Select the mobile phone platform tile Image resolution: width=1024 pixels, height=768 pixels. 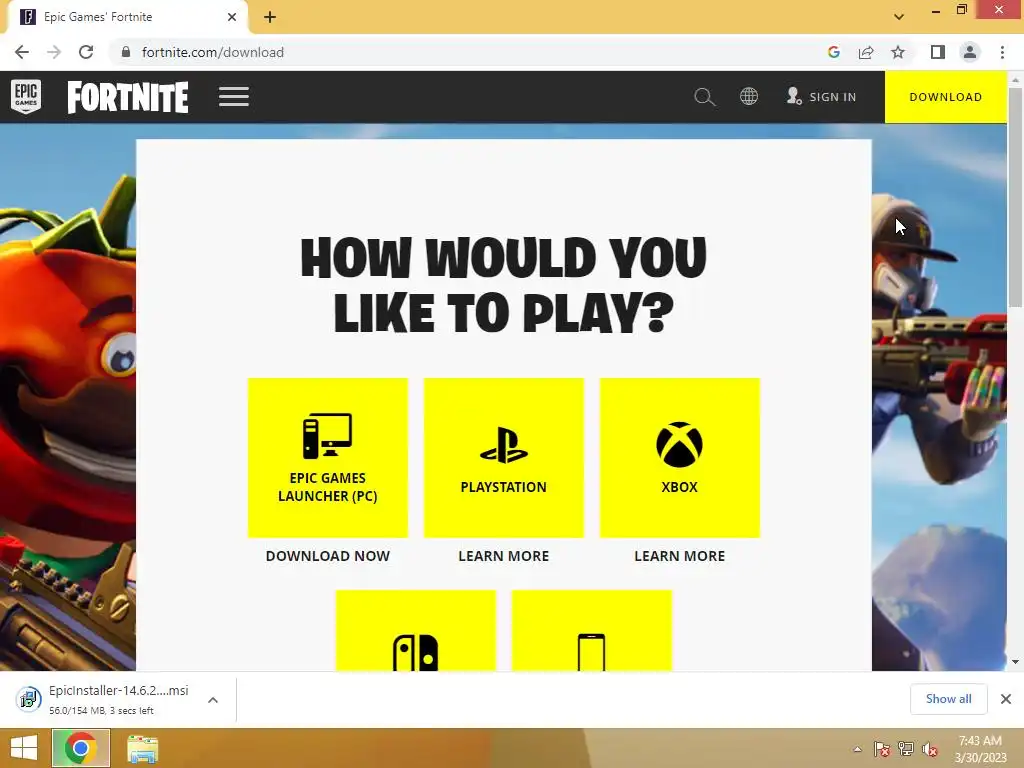[x=592, y=631]
